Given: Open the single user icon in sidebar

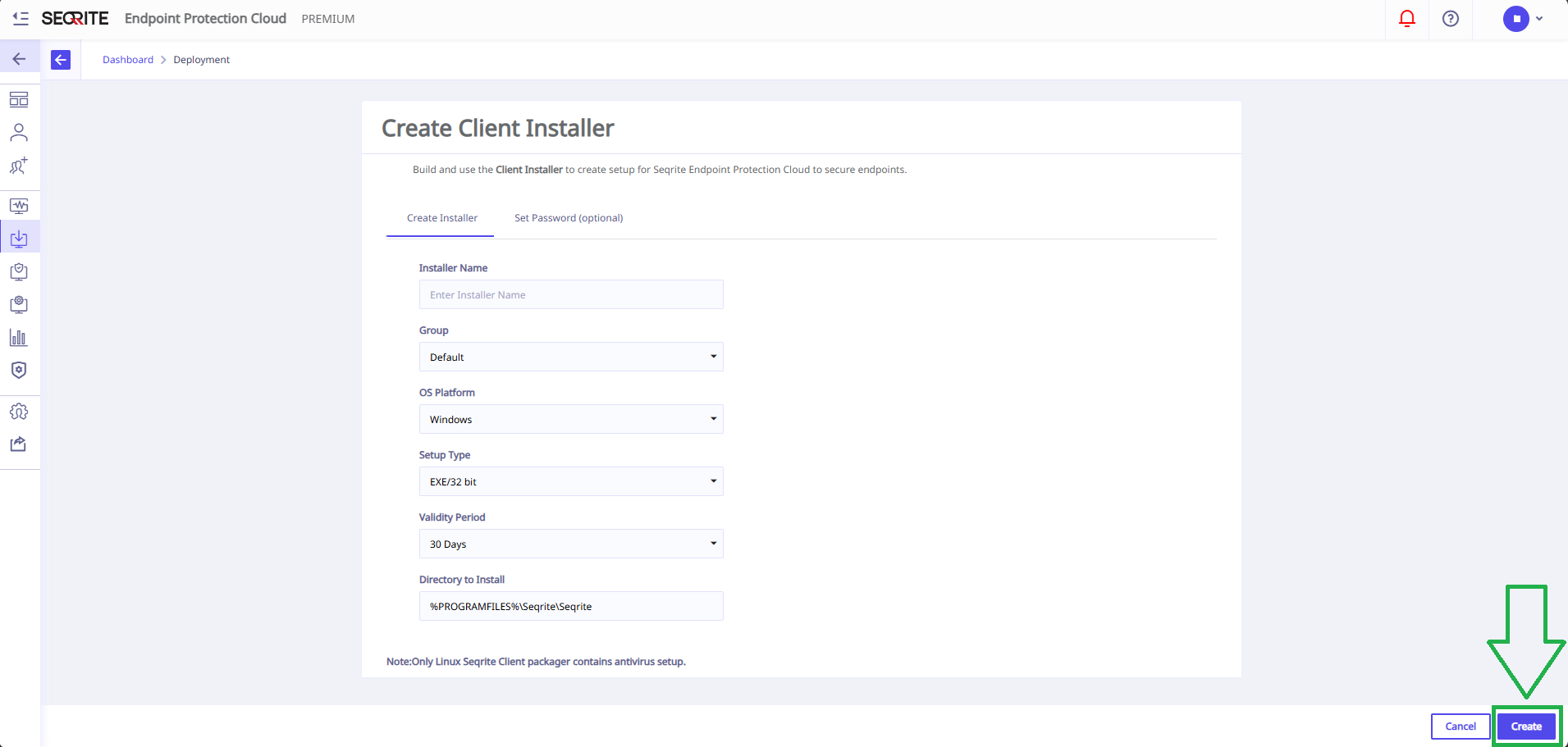Looking at the screenshot, I should [x=19, y=132].
